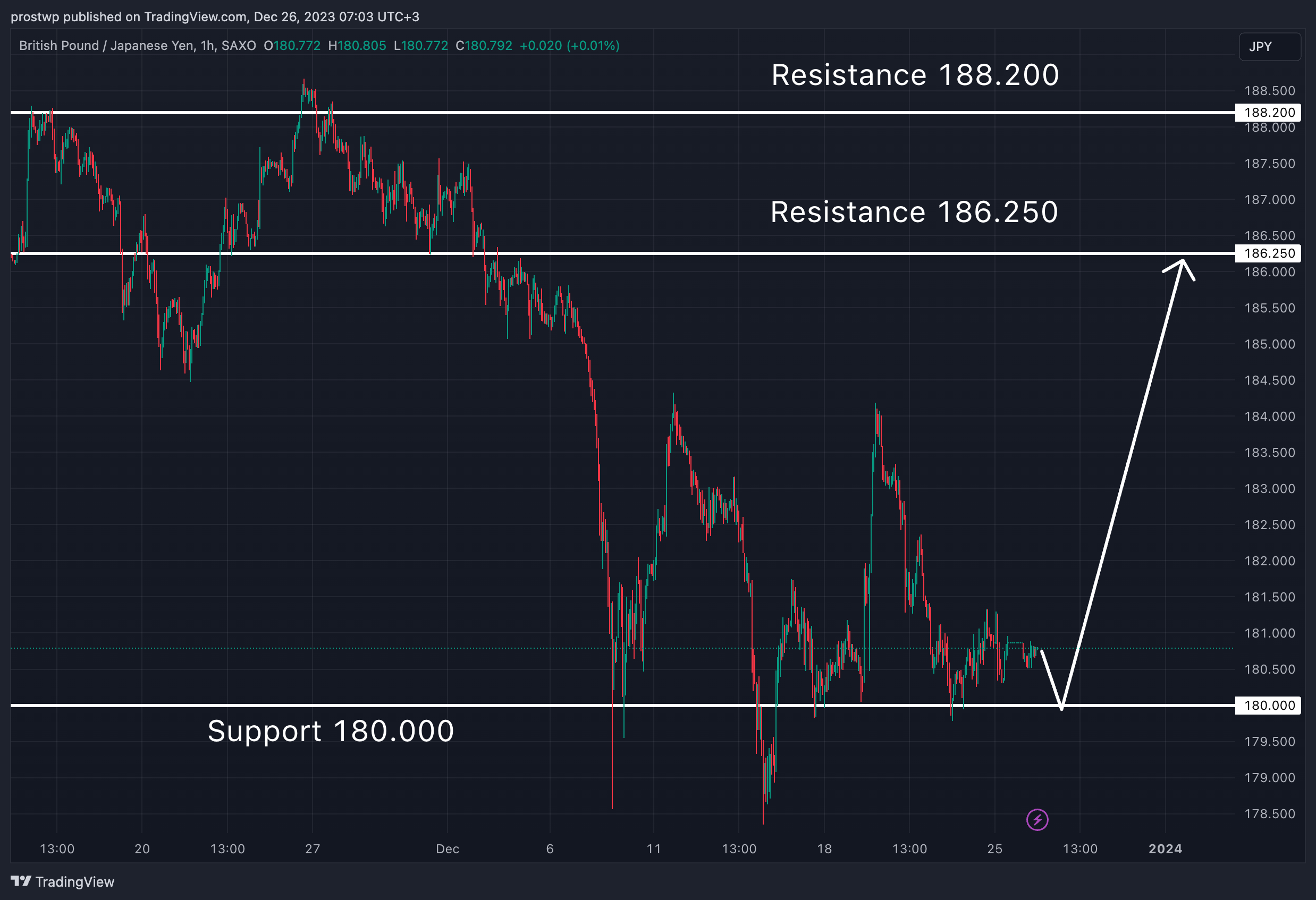Click the O180.772 open value
Viewport: 1316px width, 900px height.
click(292, 46)
